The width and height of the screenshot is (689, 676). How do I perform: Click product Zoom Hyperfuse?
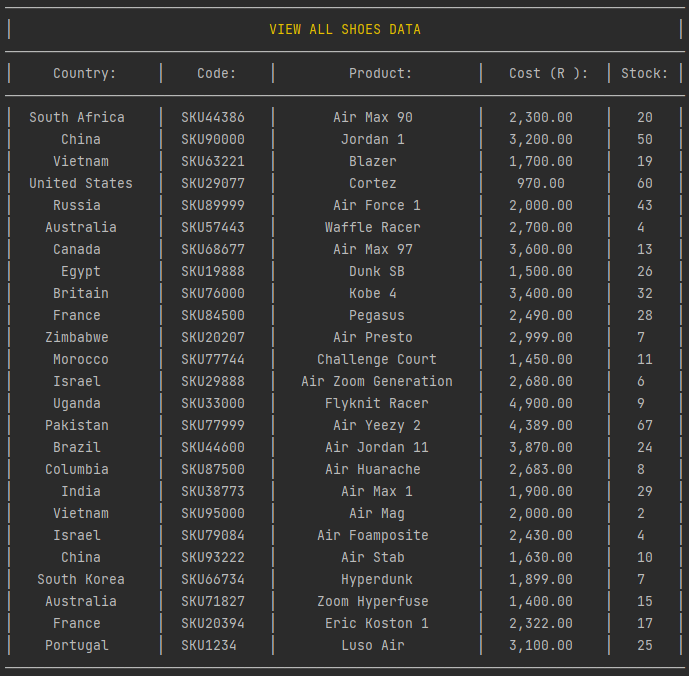373,601
